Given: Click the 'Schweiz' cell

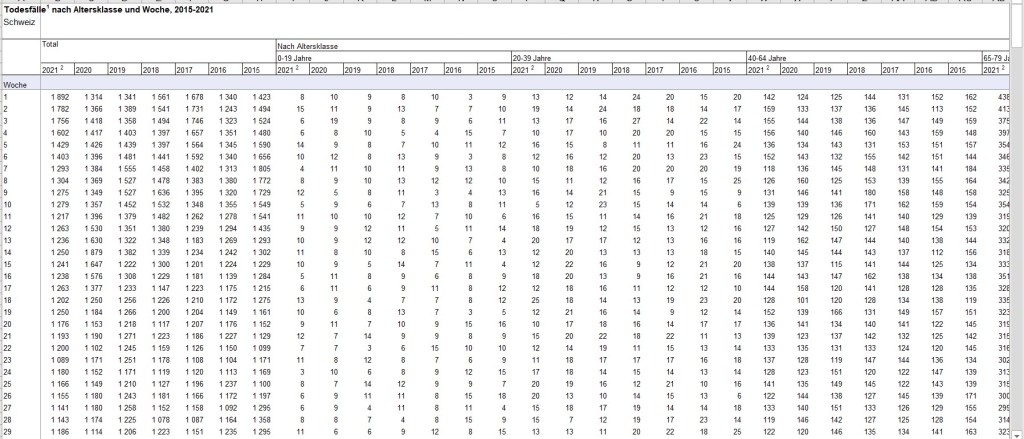Looking at the screenshot, I should click(x=18, y=22).
